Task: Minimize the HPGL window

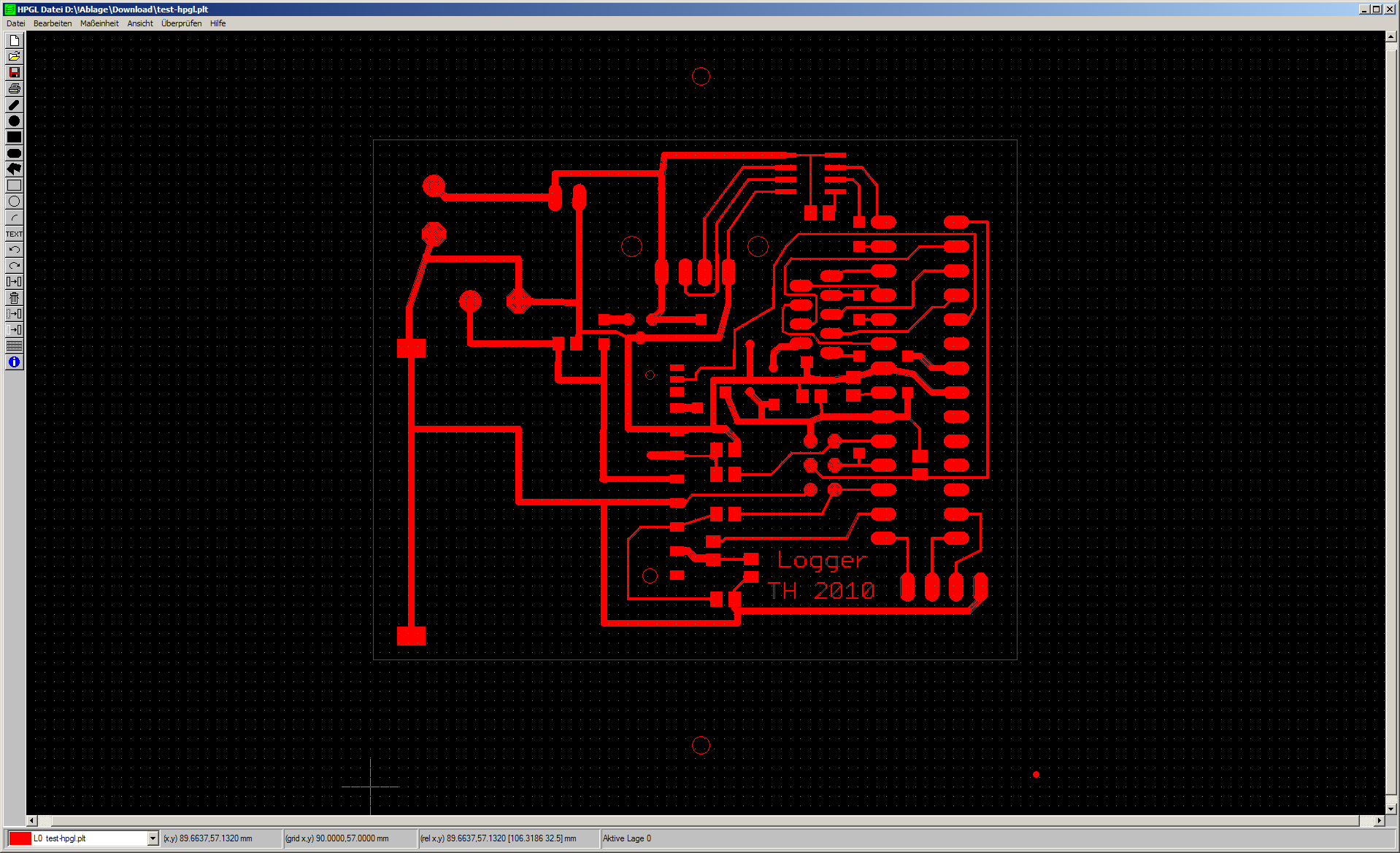Action: point(1364,9)
